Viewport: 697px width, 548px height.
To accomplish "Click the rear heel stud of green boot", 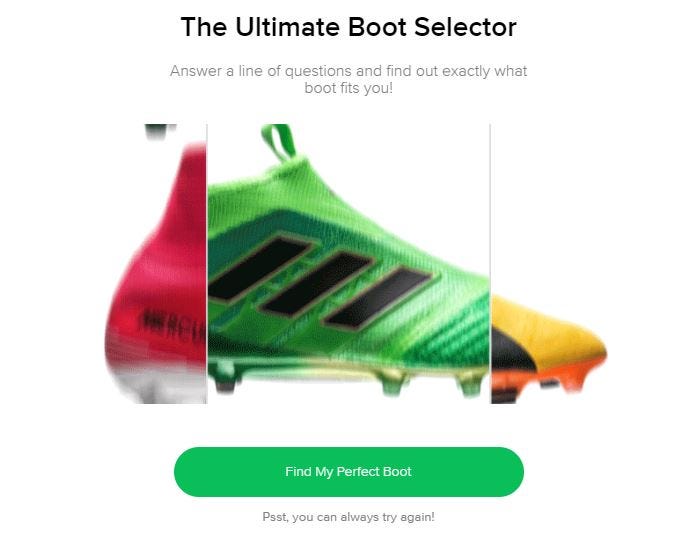I will tap(225, 381).
